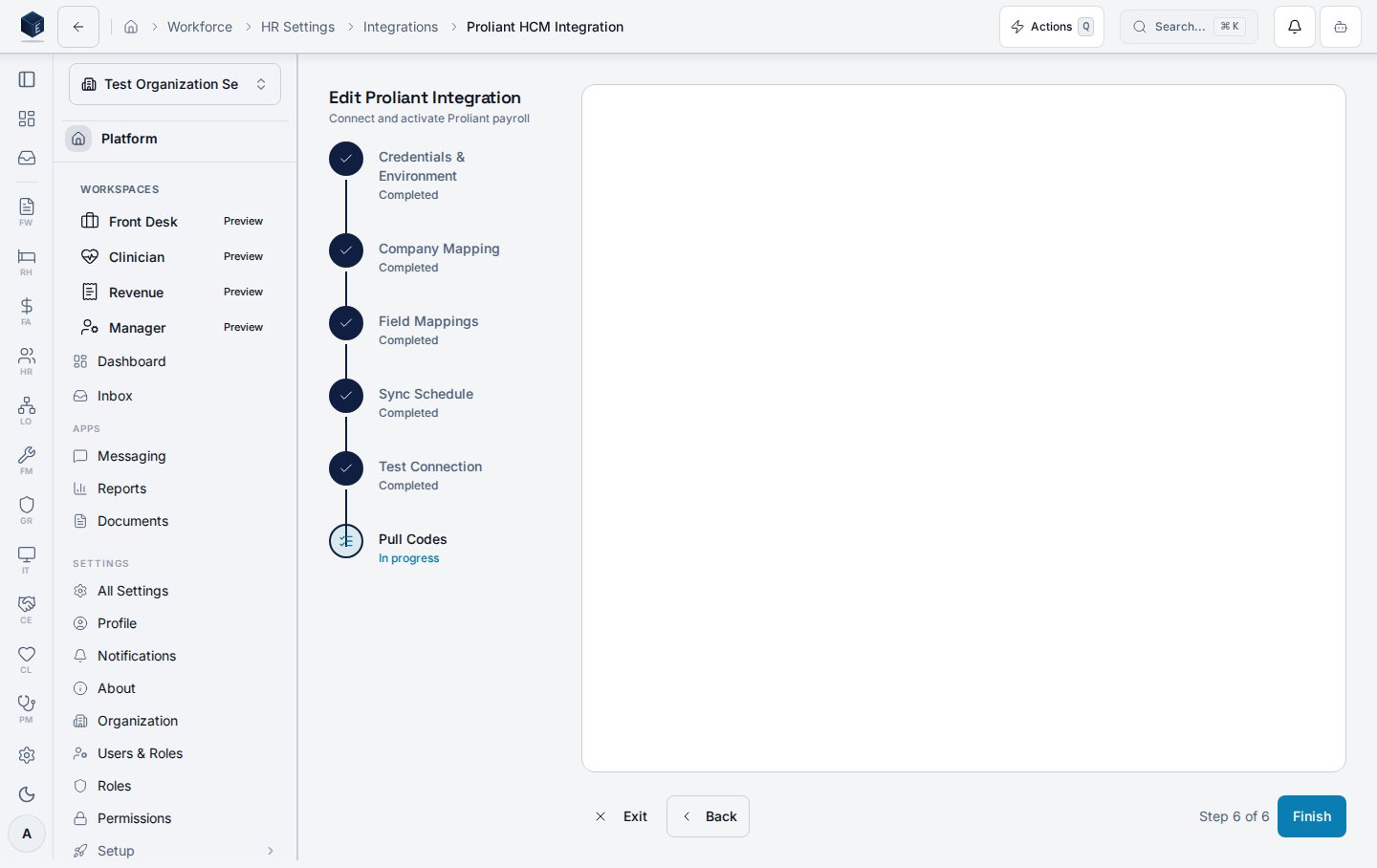Open Inbox in sidebar
The image size is (1377, 868).
(x=175, y=396)
